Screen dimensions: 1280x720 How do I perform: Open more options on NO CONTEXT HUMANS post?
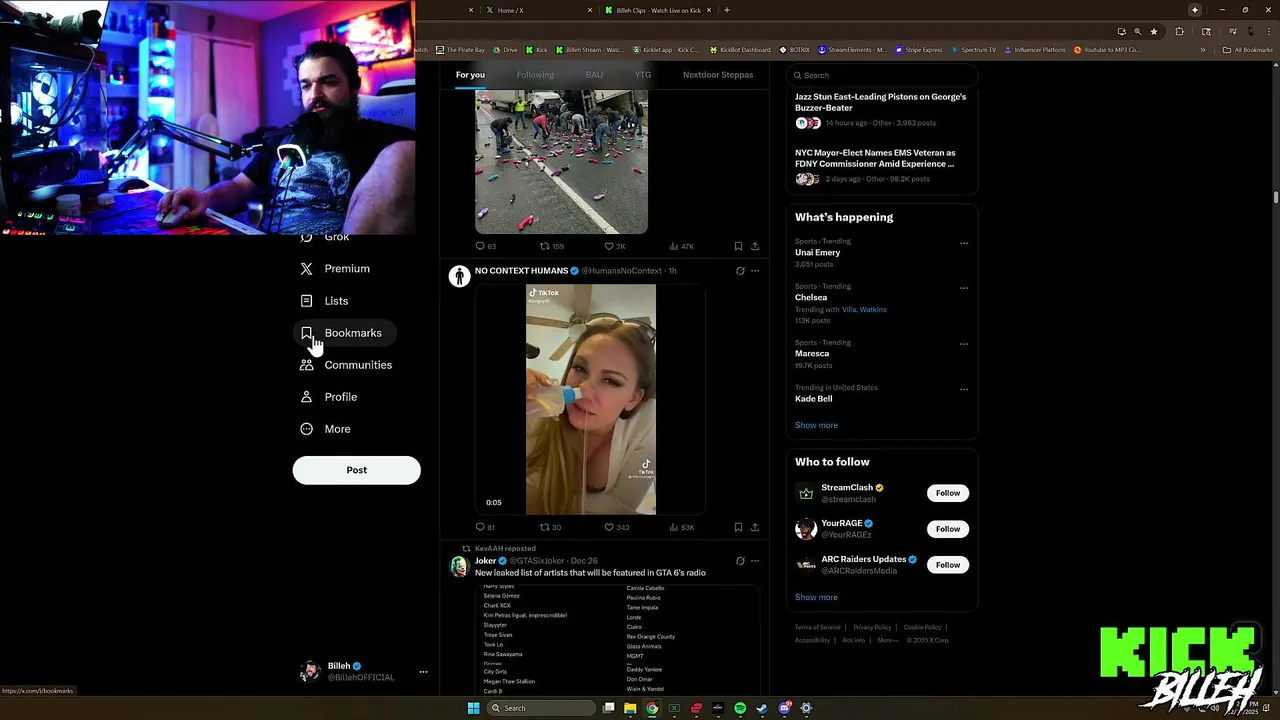(755, 271)
